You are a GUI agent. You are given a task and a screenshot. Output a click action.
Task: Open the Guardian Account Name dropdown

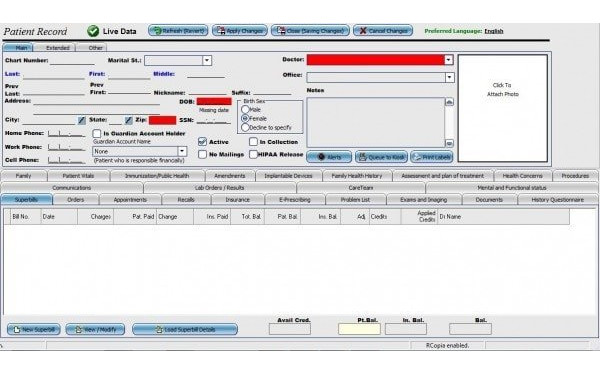(182, 151)
